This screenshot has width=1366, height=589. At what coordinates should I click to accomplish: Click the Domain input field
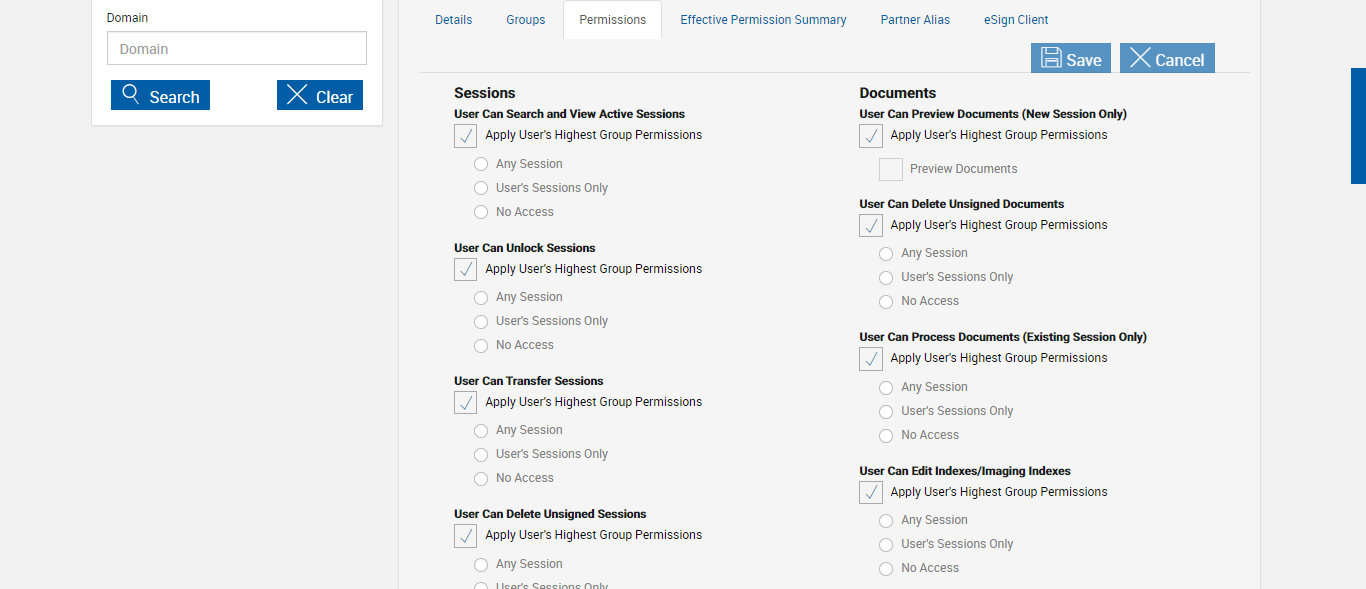pyautogui.click(x=236, y=48)
